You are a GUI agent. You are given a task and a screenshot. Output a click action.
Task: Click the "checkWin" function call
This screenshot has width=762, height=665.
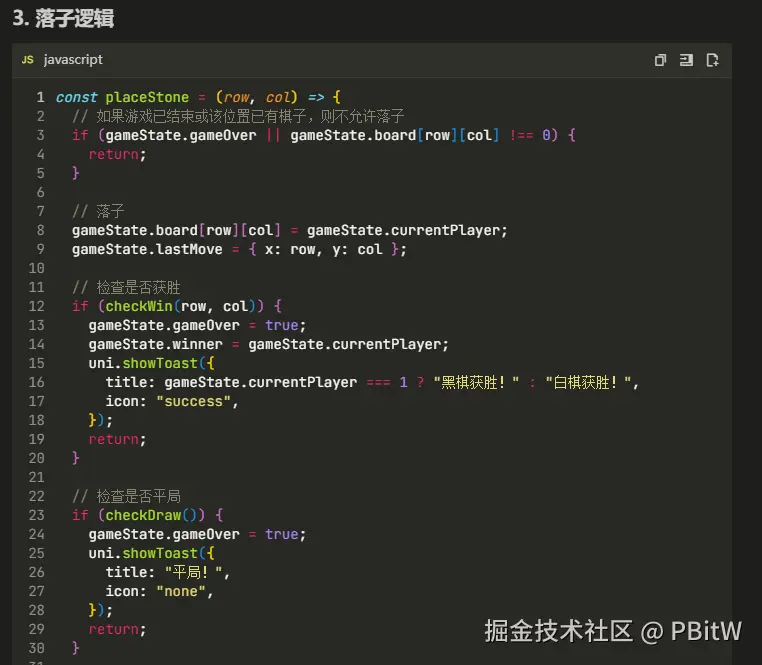pyautogui.click(x=139, y=306)
